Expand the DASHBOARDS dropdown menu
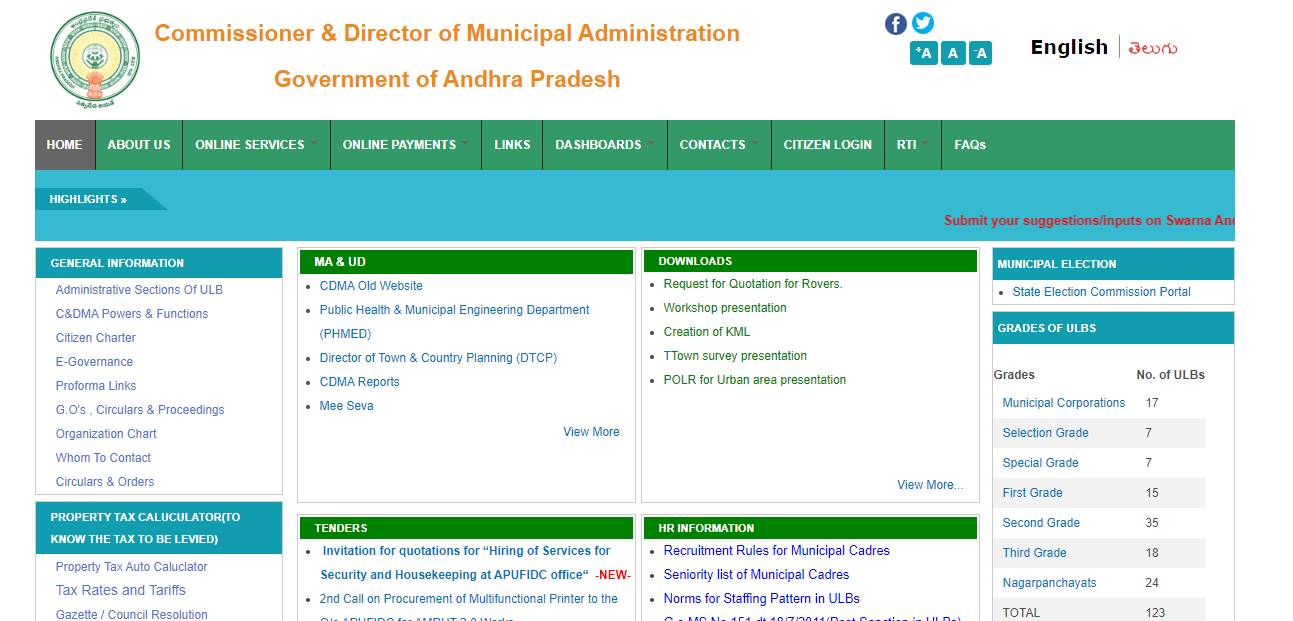The height and width of the screenshot is (621, 1293). pos(605,145)
